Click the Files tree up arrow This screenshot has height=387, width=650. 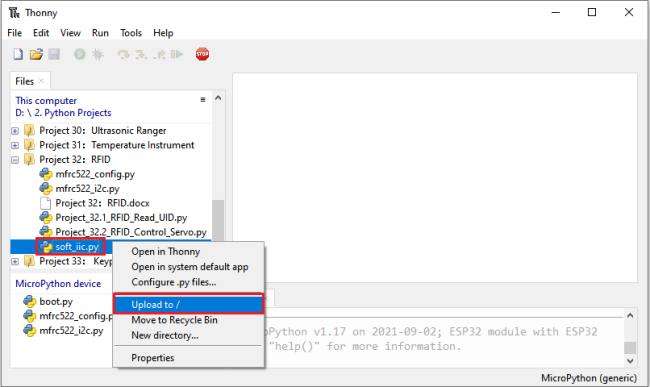click(218, 98)
